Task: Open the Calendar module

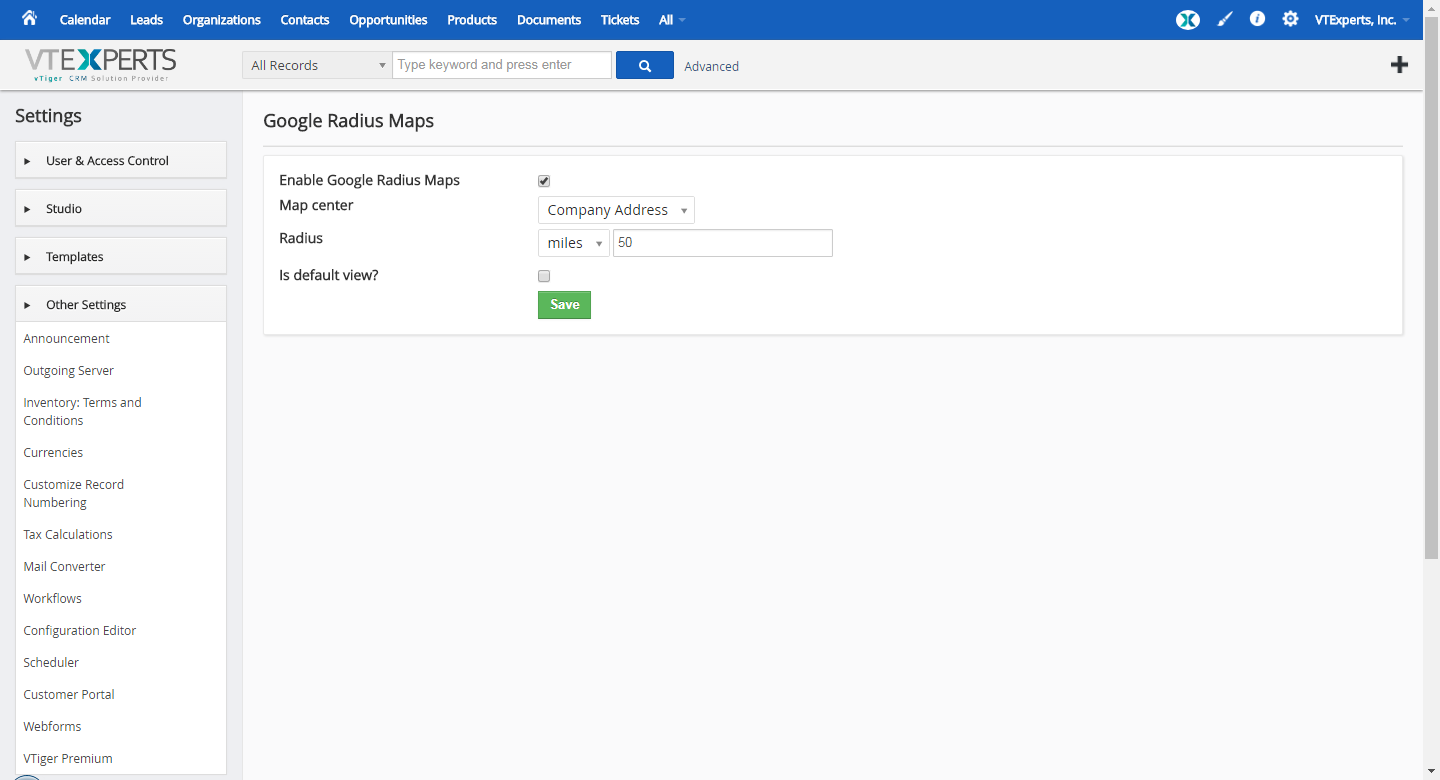Action: click(85, 20)
